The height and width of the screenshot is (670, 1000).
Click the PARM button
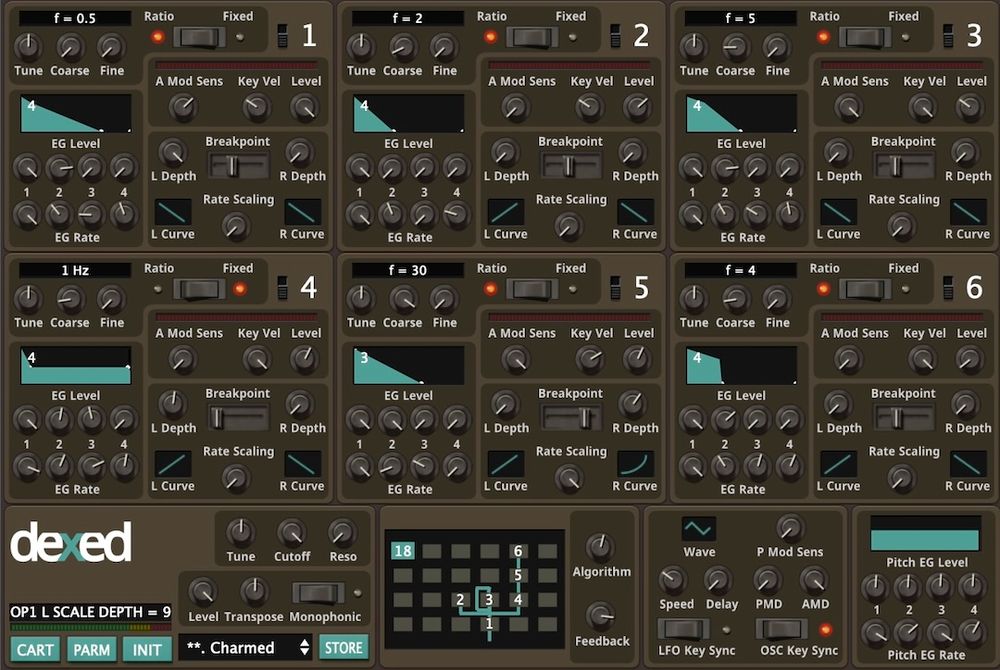click(x=91, y=650)
